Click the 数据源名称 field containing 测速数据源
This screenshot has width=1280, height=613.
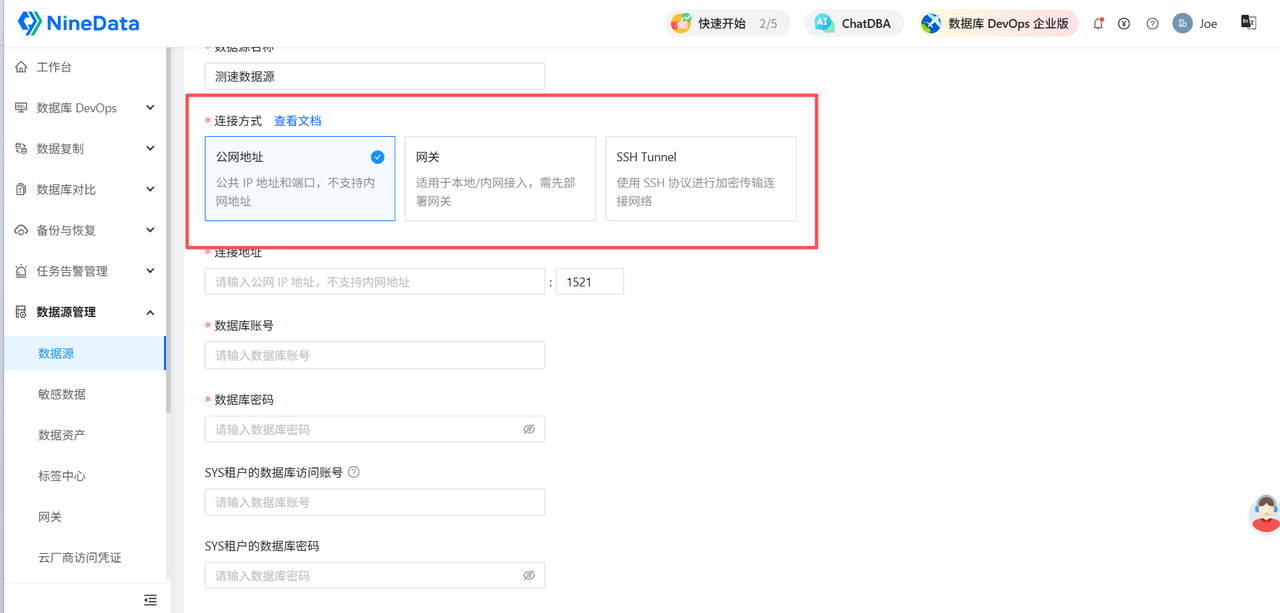point(375,76)
